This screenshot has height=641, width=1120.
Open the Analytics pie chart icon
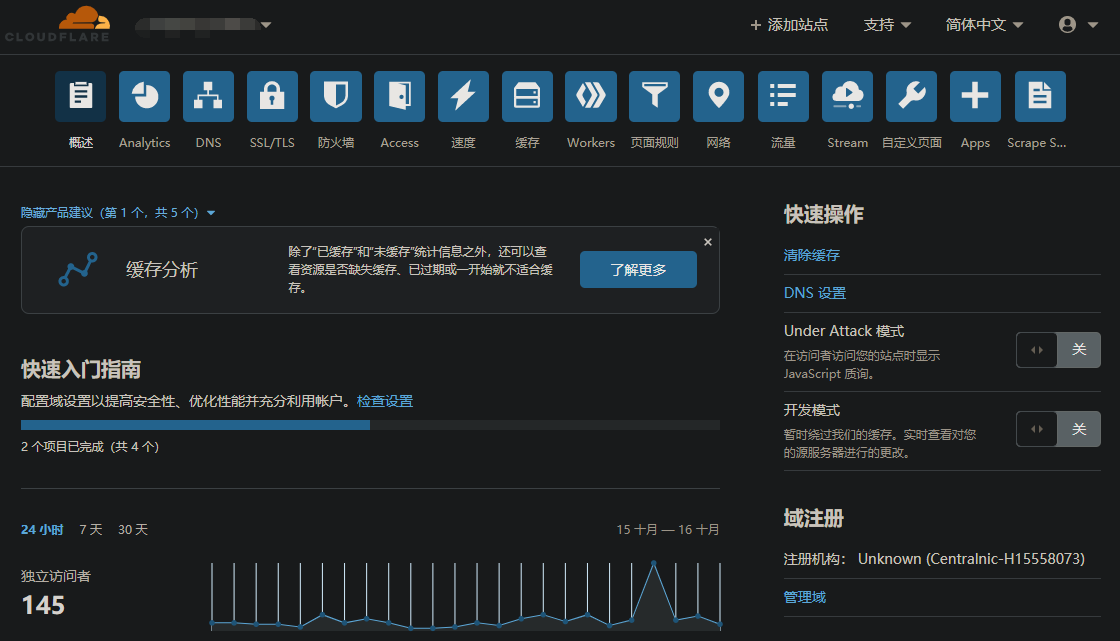(x=144, y=96)
